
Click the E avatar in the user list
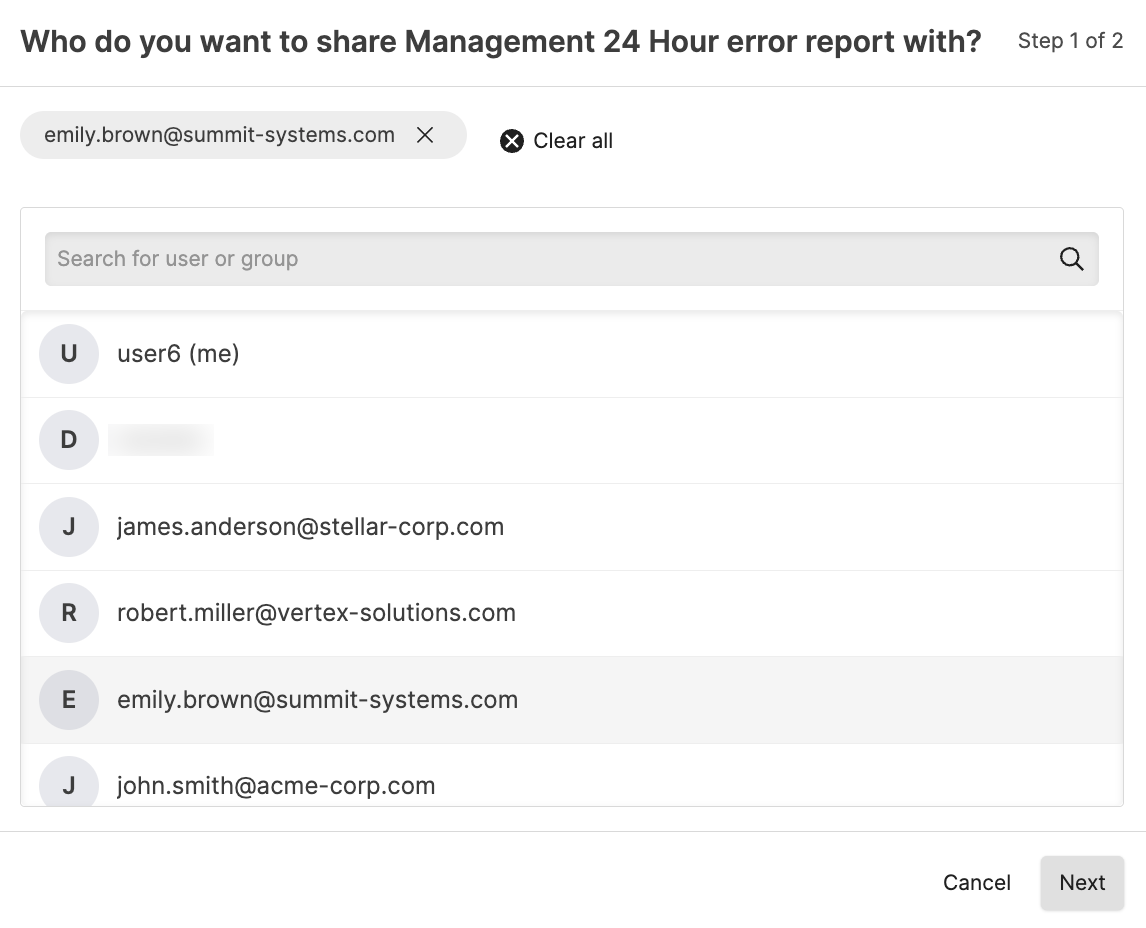(x=69, y=700)
